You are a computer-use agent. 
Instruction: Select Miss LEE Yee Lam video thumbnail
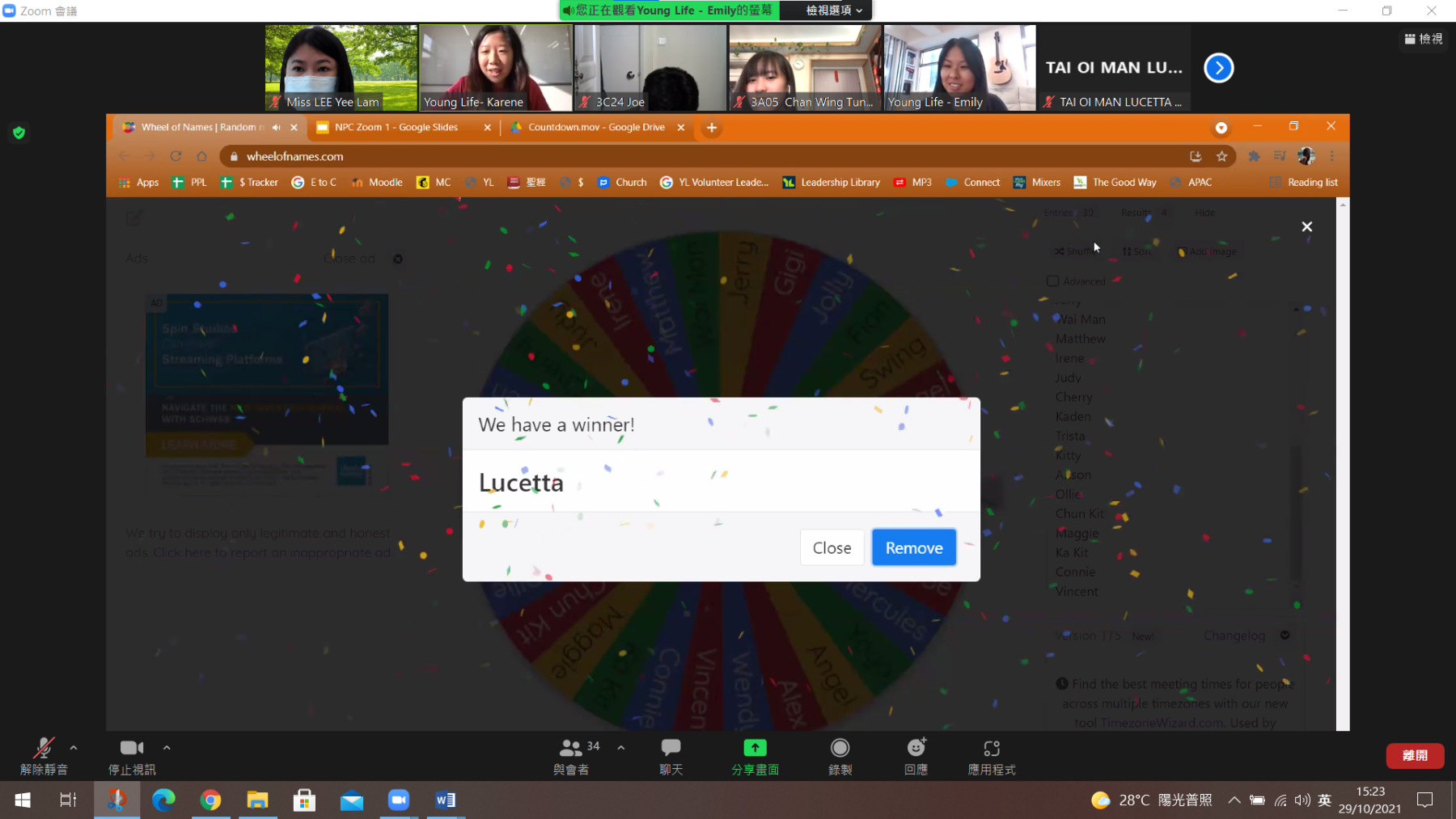pyautogui.click(x=341, y=68)
